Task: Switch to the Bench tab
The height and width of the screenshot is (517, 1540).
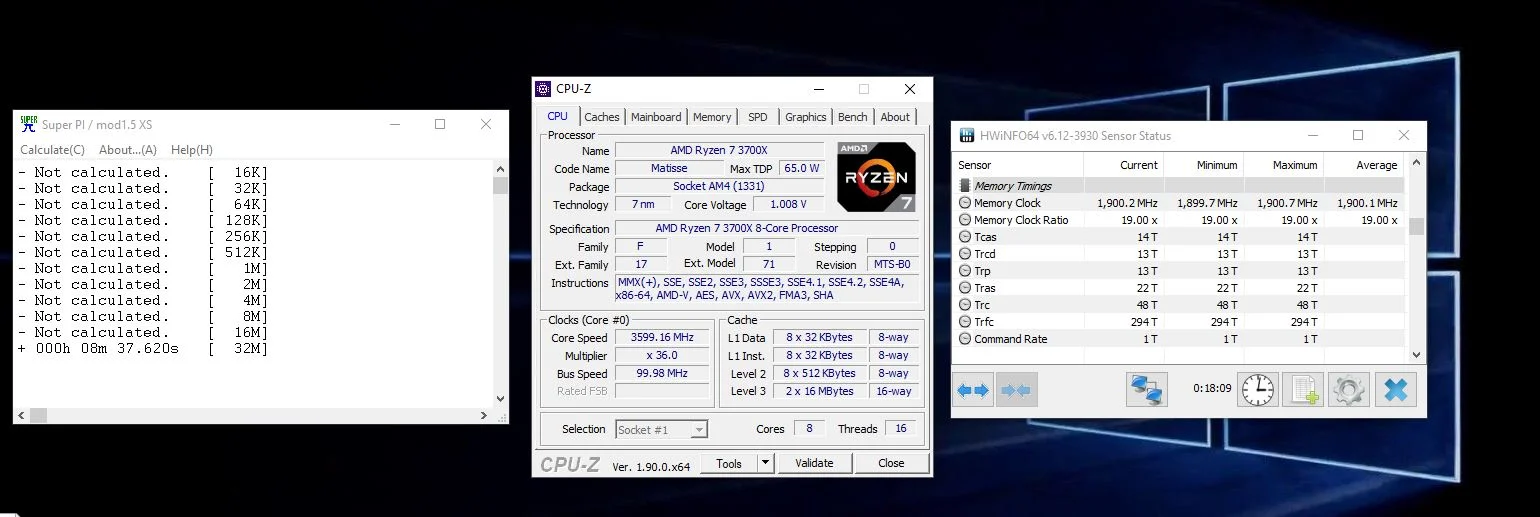Action: pyautogui.click(x=853, y=117)
